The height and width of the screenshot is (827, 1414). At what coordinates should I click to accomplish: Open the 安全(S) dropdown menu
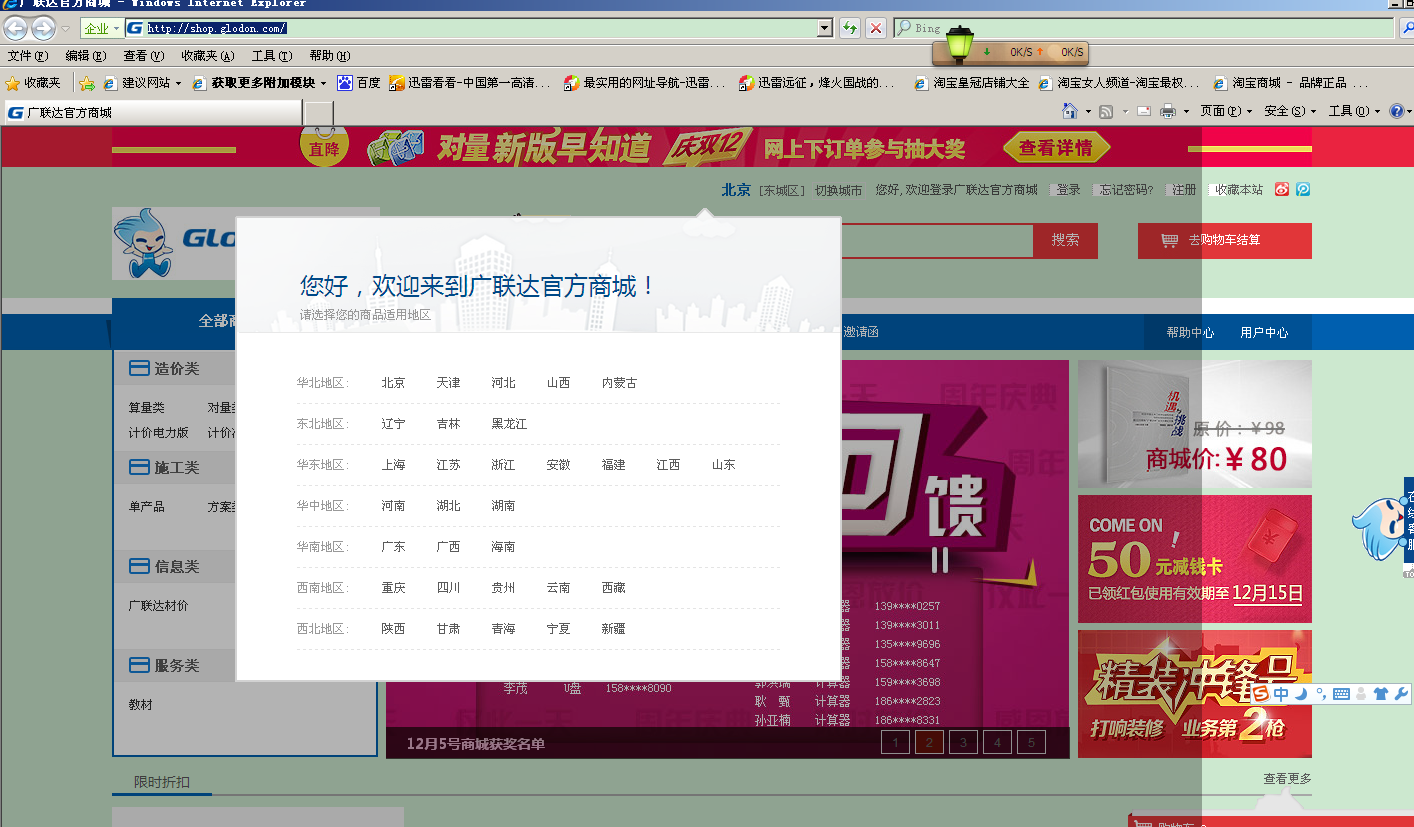point(1290,111)
